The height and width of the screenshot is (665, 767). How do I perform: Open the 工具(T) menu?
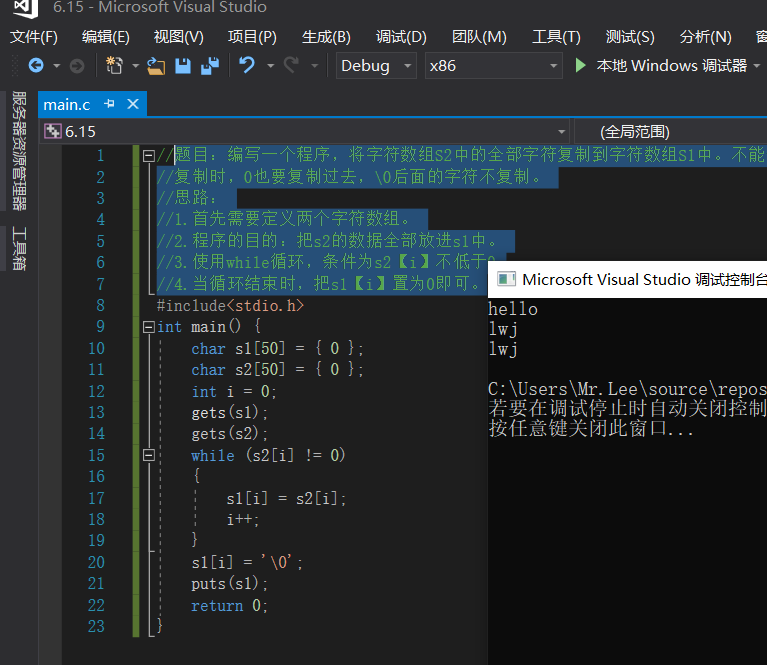click(556, 37)
